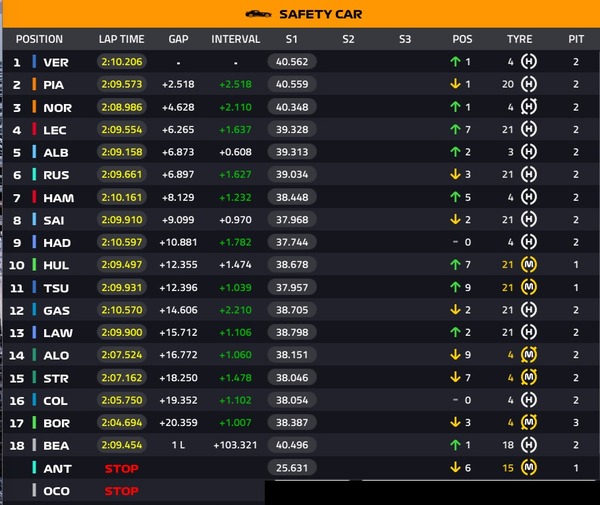The height and width of the screenshot is (505, 600).
Task: Click RUS's 39.034 sector one time
Action: tap(292, 174)
